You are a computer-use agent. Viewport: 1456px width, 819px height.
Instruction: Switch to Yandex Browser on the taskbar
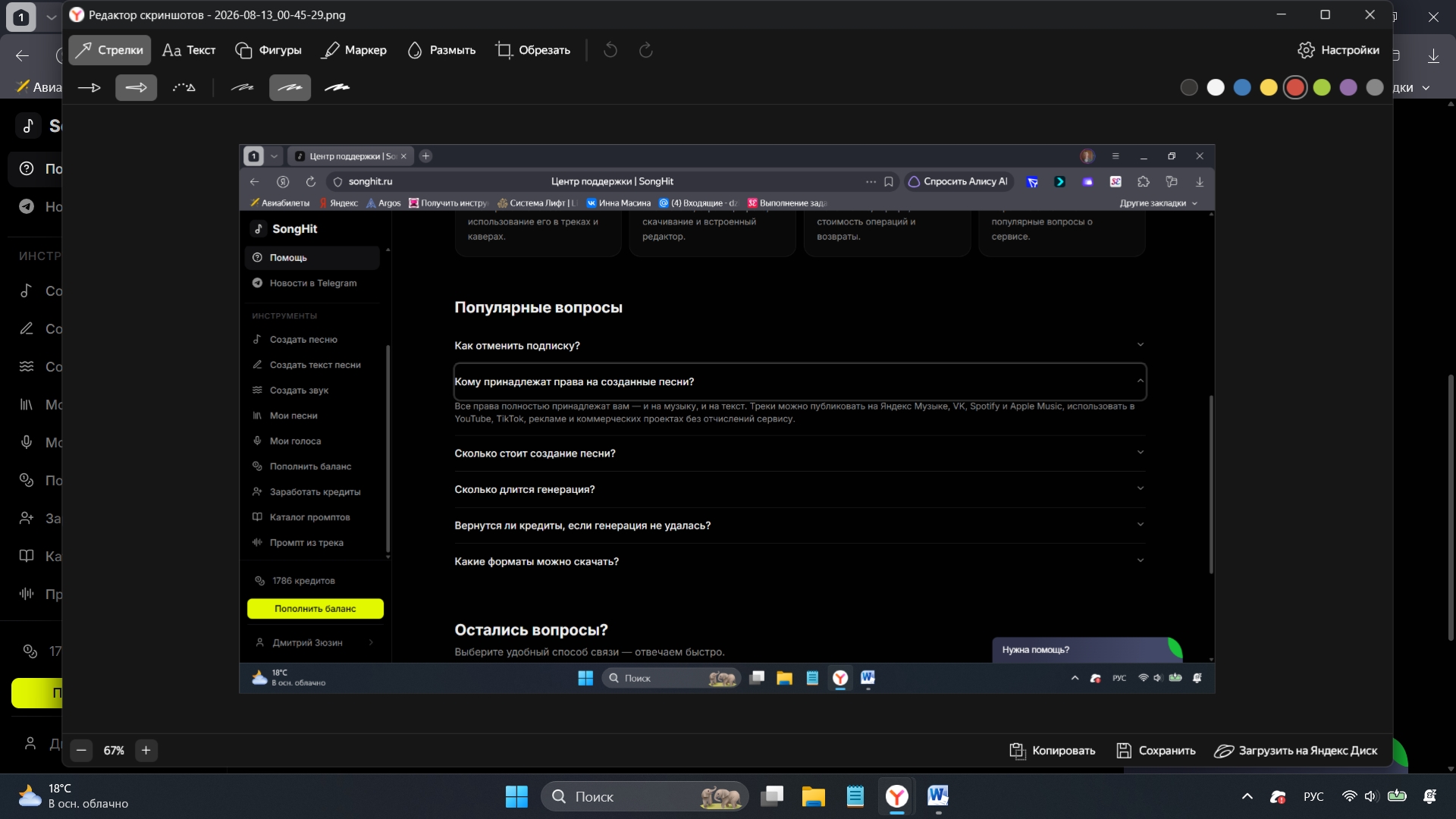pos(897,796)
